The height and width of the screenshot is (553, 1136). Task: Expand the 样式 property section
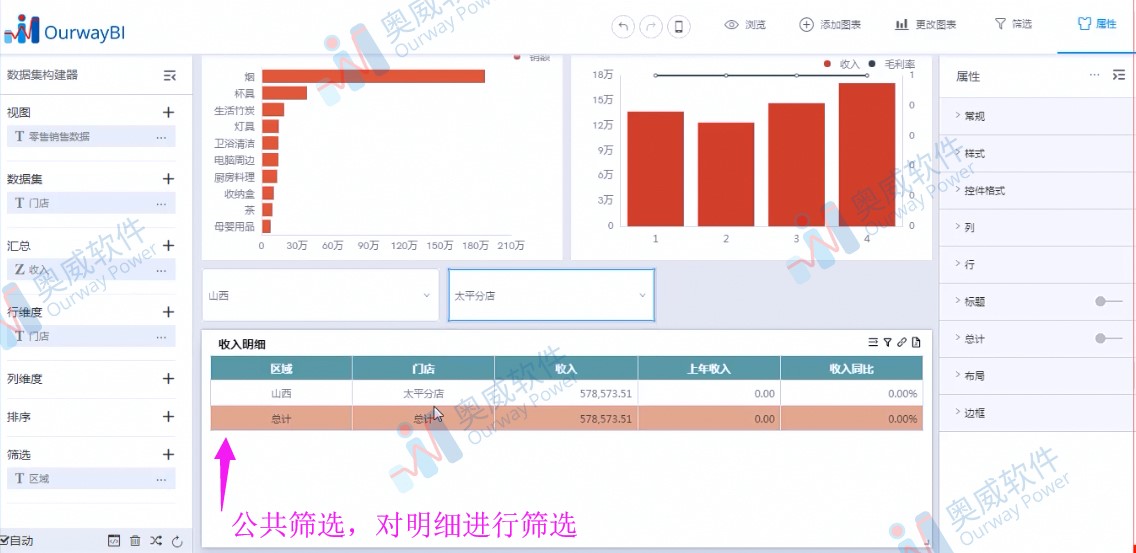pos(1037,154)
